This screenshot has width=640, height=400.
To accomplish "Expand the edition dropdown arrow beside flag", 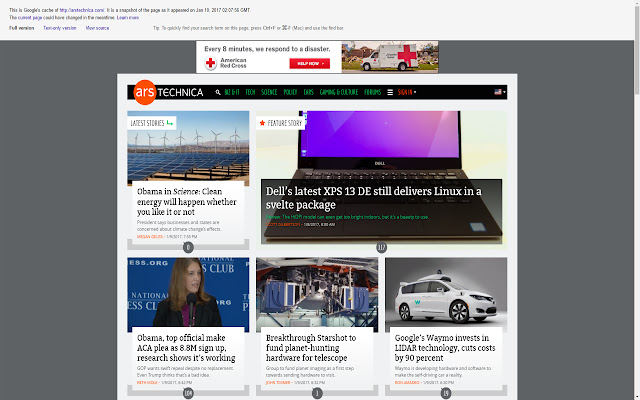I will [x=504, y=92].
